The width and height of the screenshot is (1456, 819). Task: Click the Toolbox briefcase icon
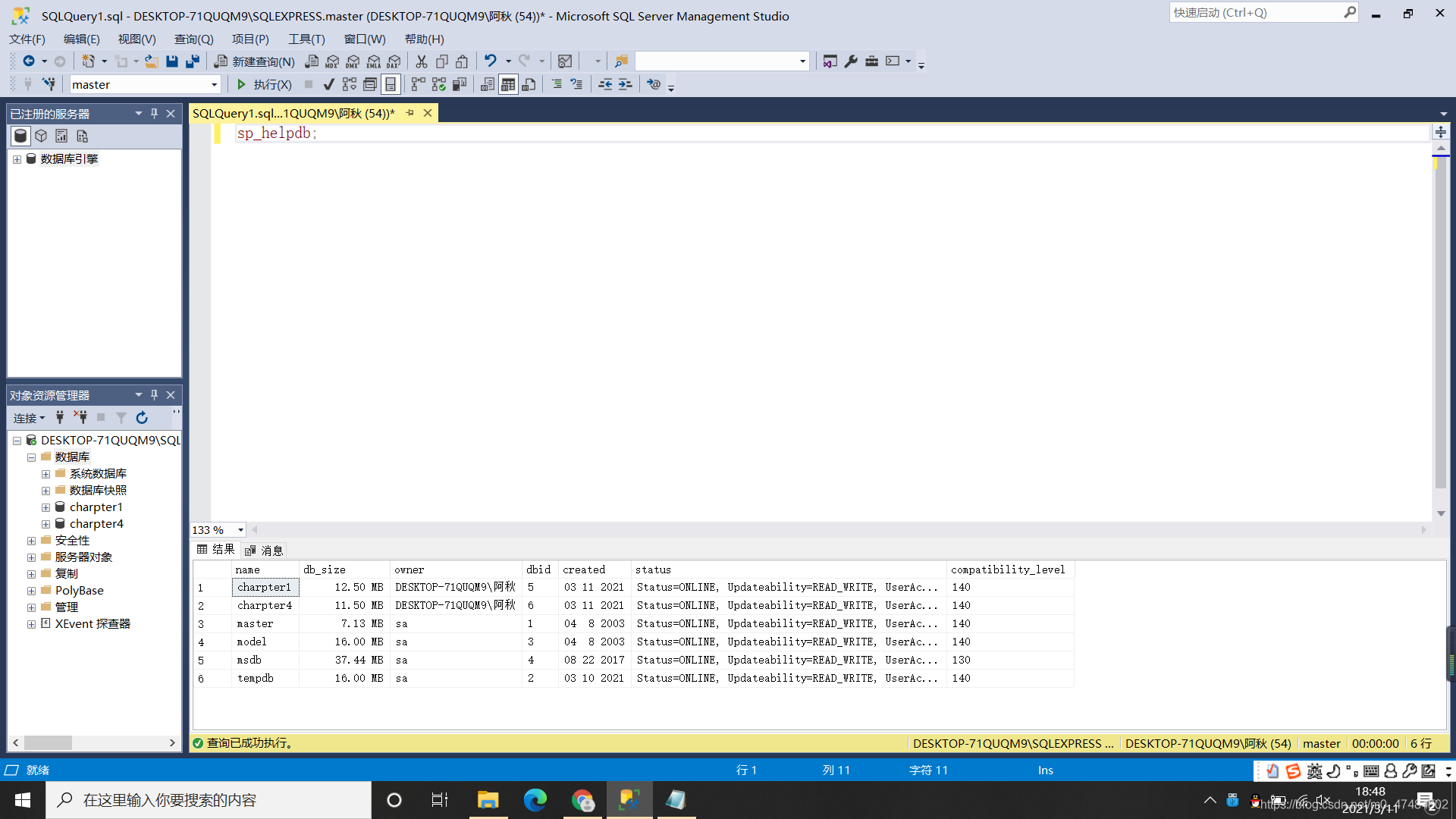coord(871,61)
